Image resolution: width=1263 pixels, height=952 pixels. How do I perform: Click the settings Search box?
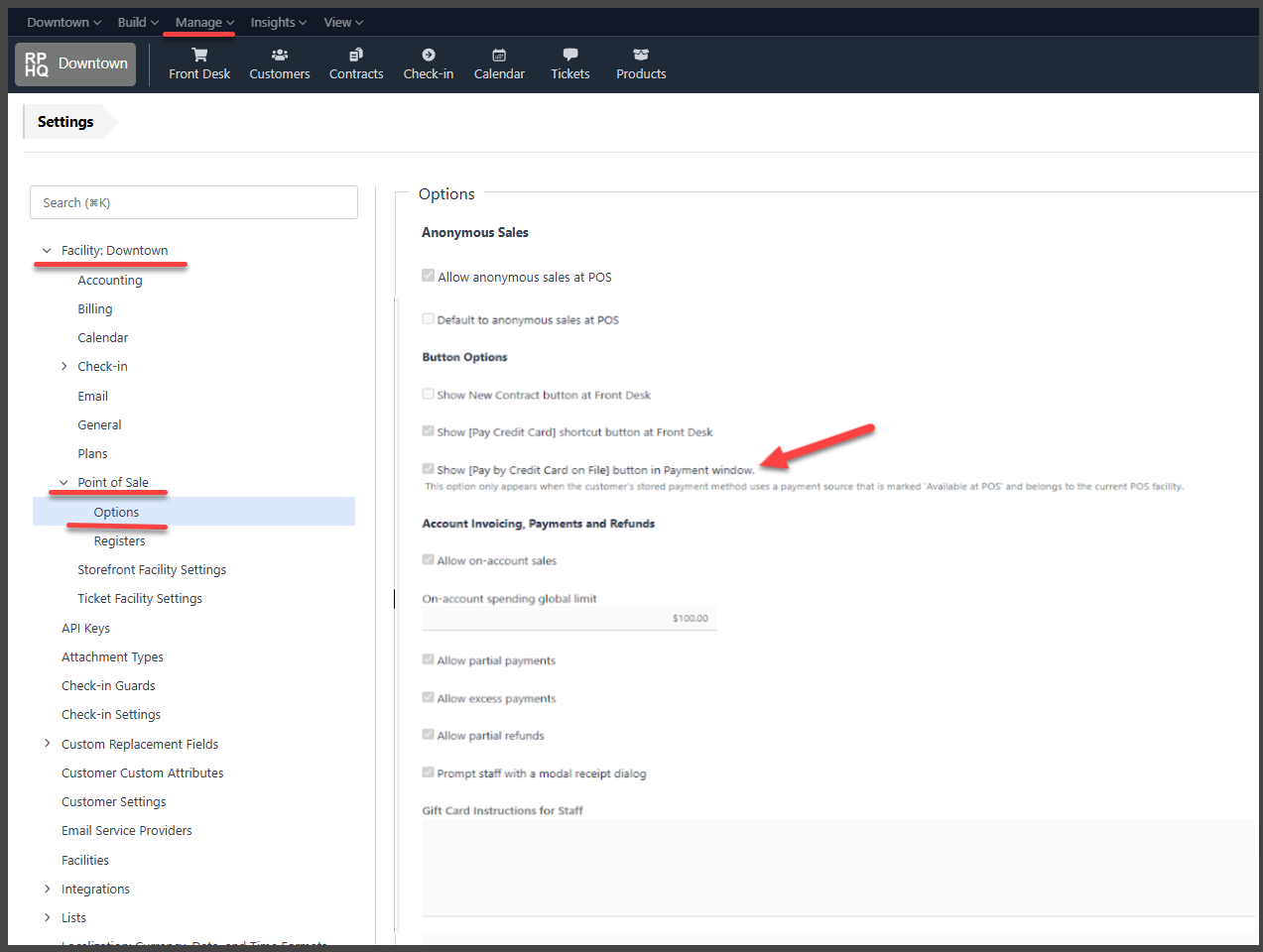(x=193, y=202)
